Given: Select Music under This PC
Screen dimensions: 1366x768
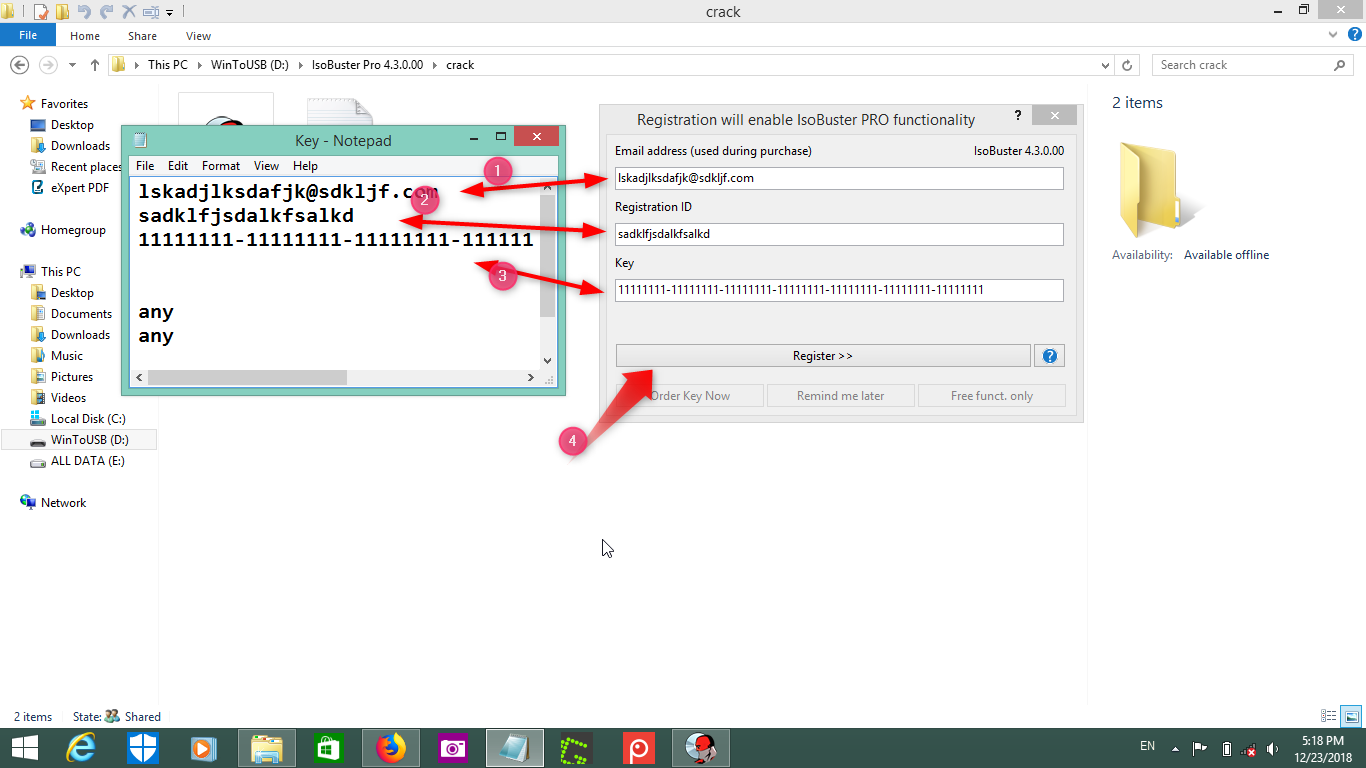Looking at the screenshot, I should (67, 356).
